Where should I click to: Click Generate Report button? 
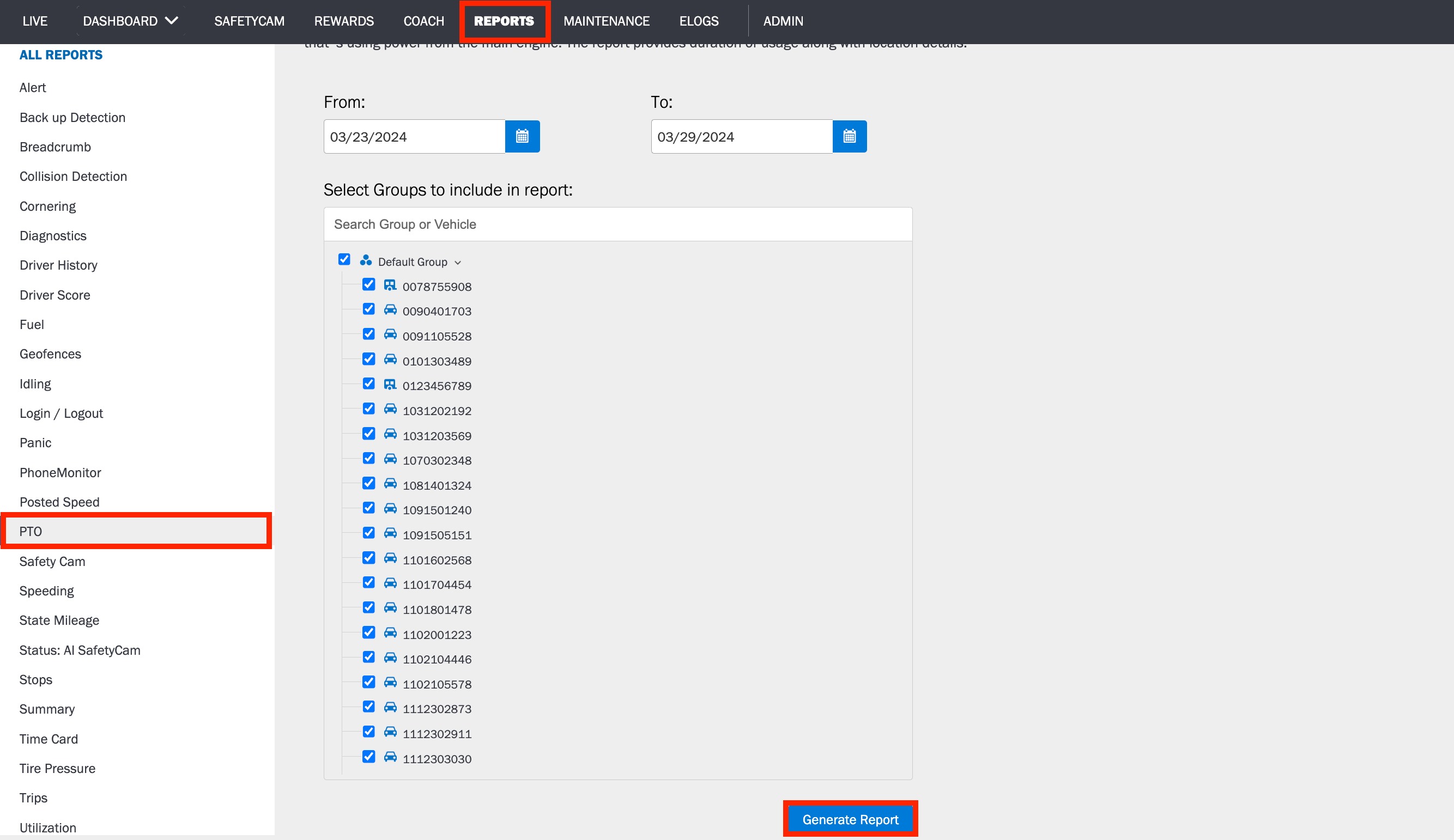850,820
